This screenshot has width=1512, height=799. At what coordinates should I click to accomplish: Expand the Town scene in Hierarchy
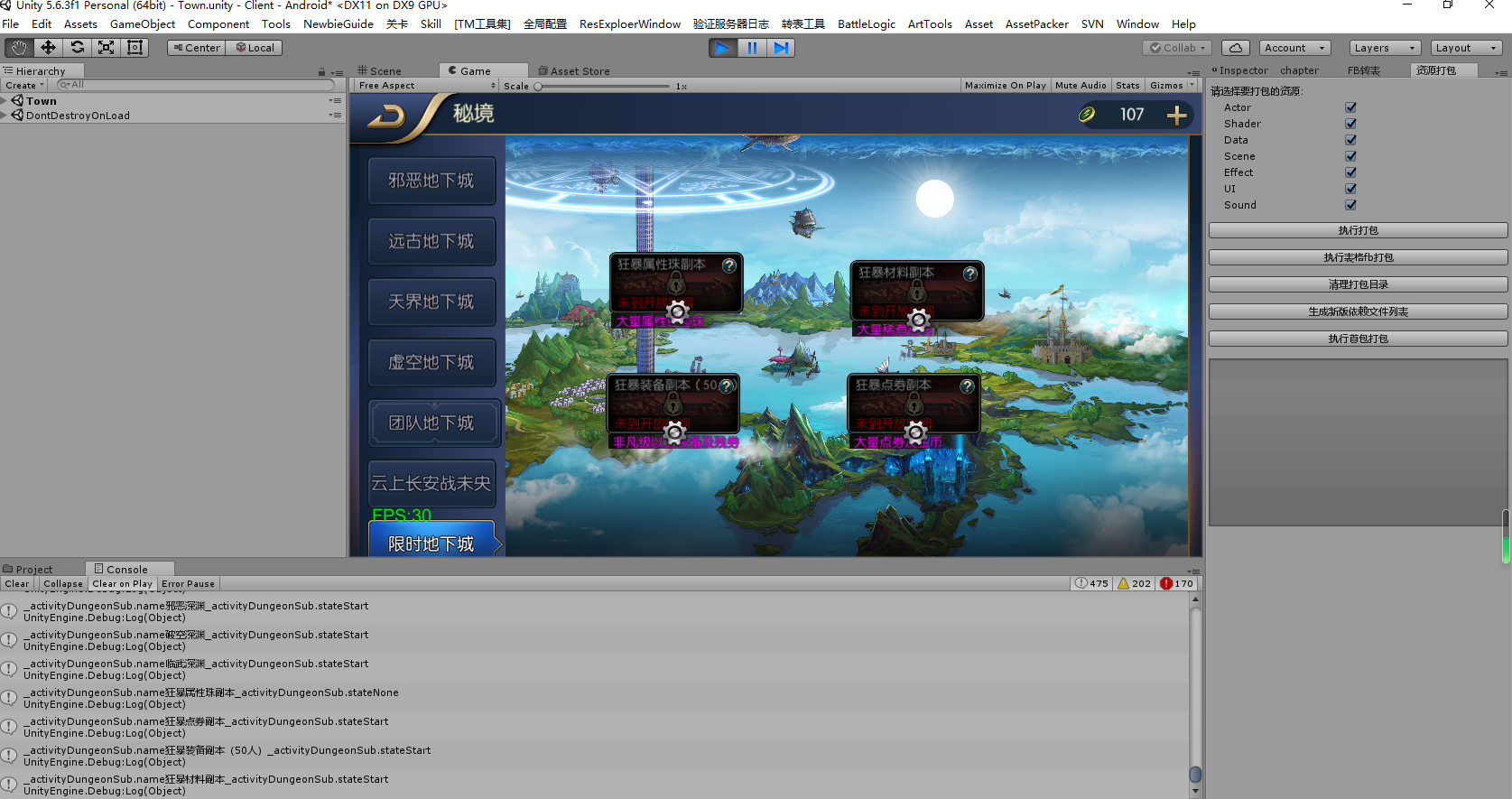5,101
